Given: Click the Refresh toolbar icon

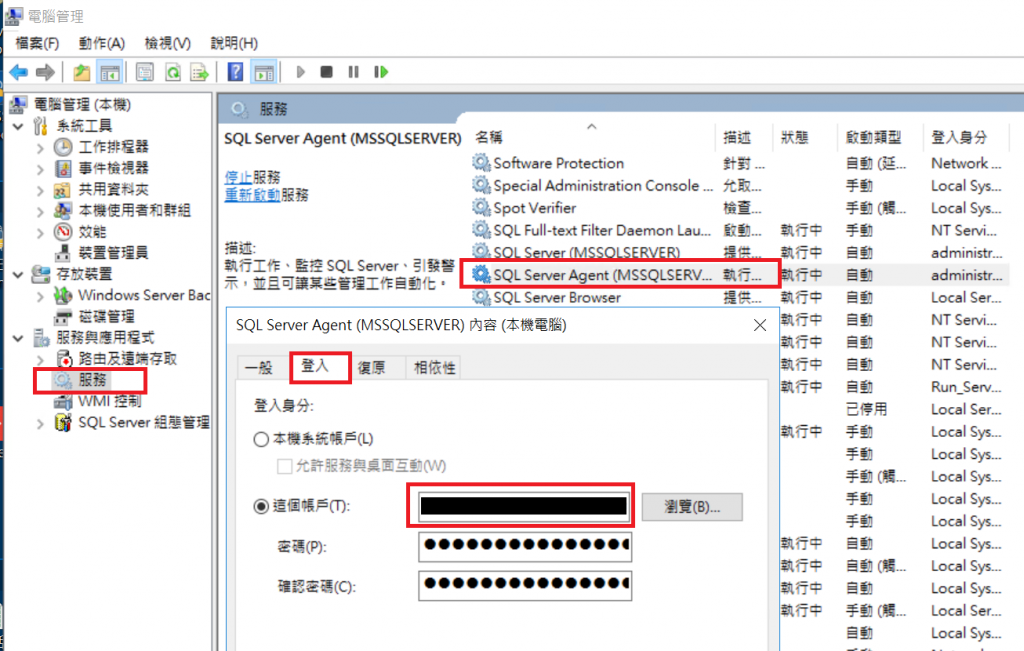Looking at the screenshot, I should (x=172, y=72).
